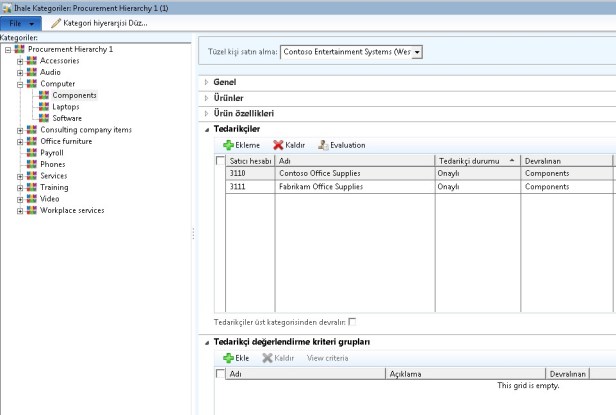Check the select-all box in suppliers grid
The image size is (616, 415).
[221, 160]
